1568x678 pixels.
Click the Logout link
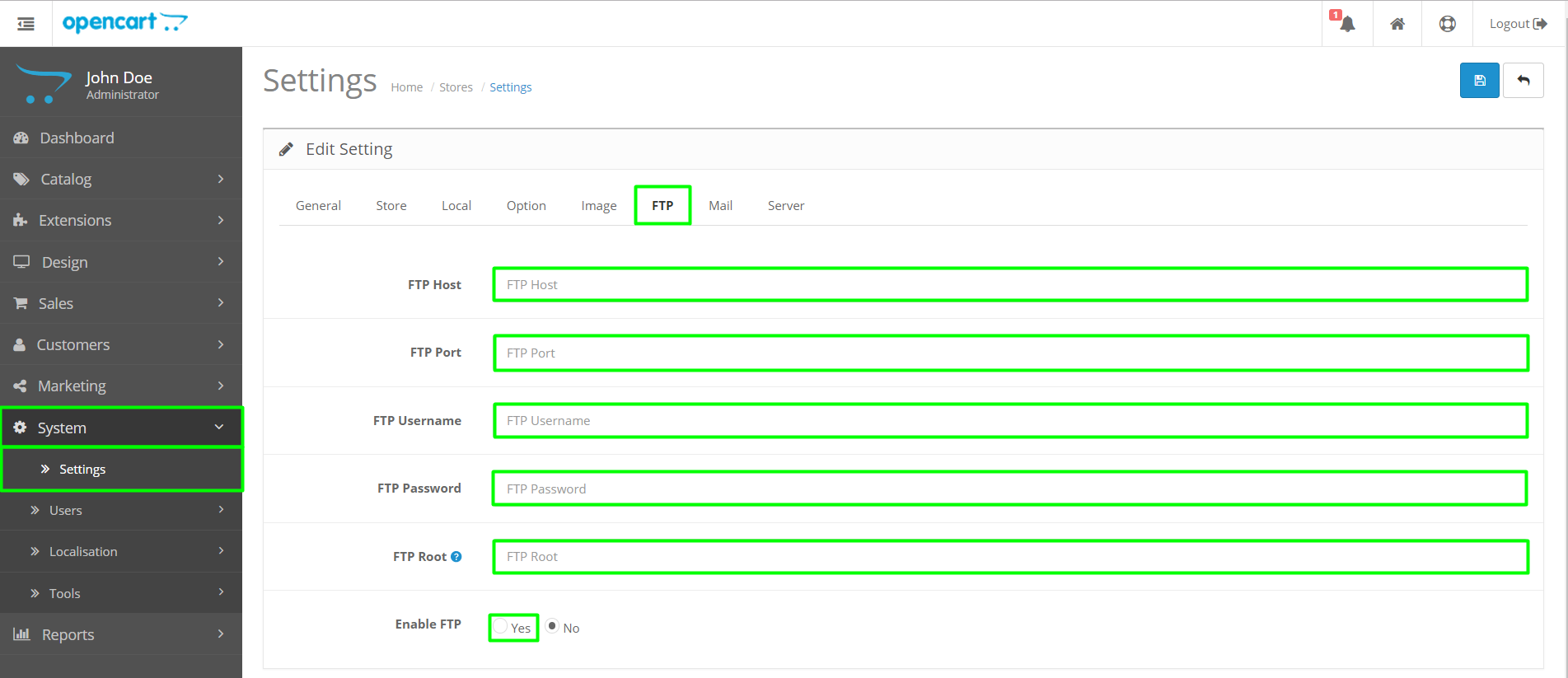tap(1517, 24)
